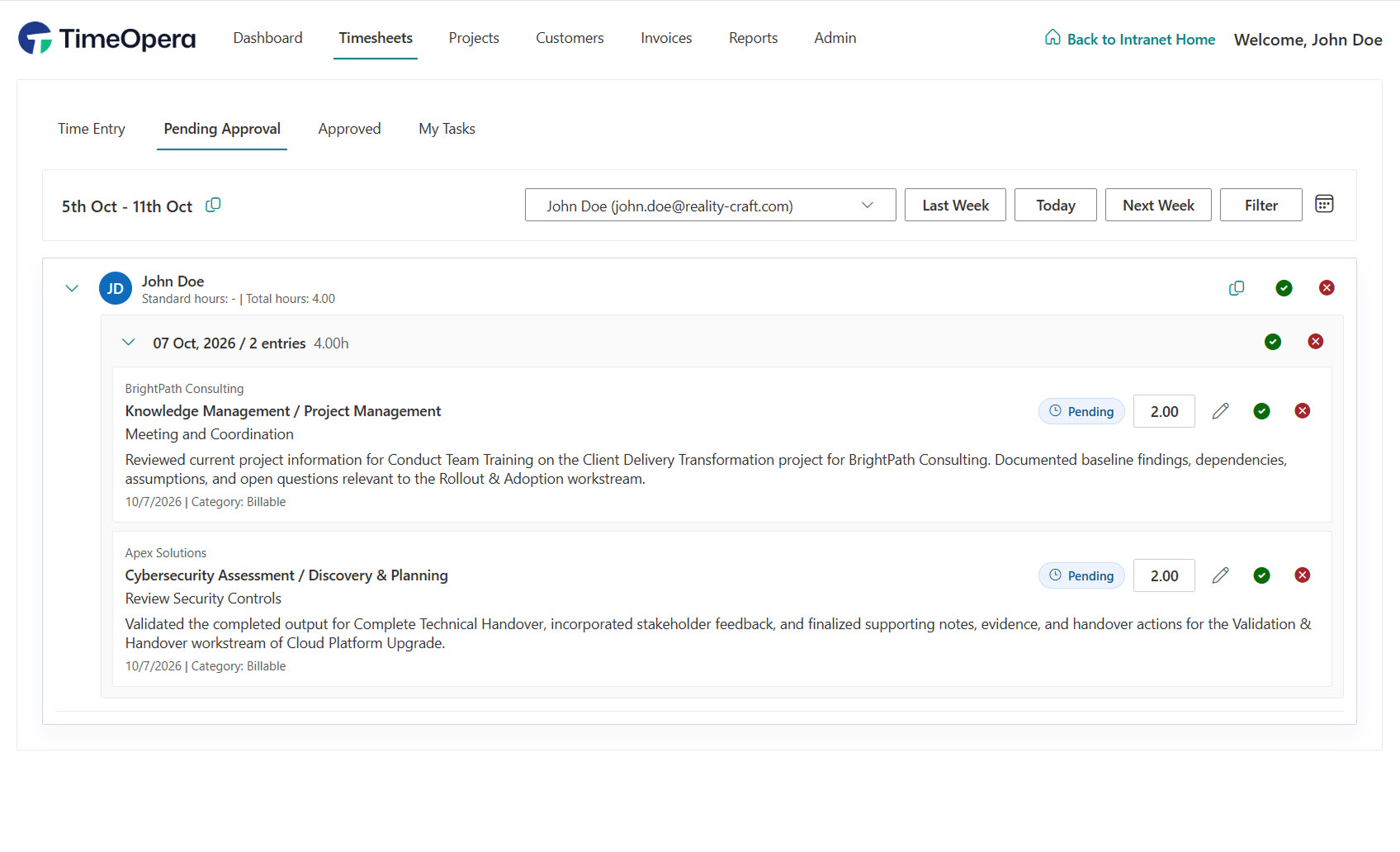Screen dimensions: 1400x852
Task: Click the Today button
Action: click(1056, 205)
